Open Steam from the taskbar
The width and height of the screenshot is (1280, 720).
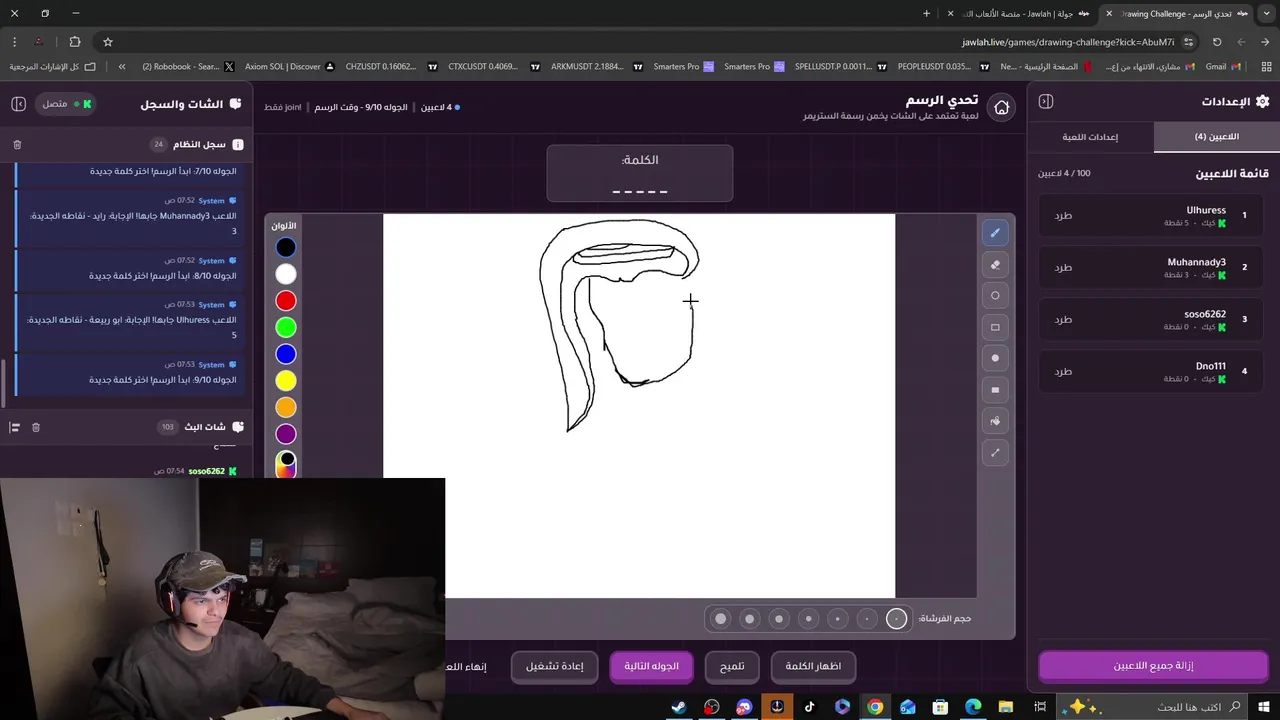(679, 707)
